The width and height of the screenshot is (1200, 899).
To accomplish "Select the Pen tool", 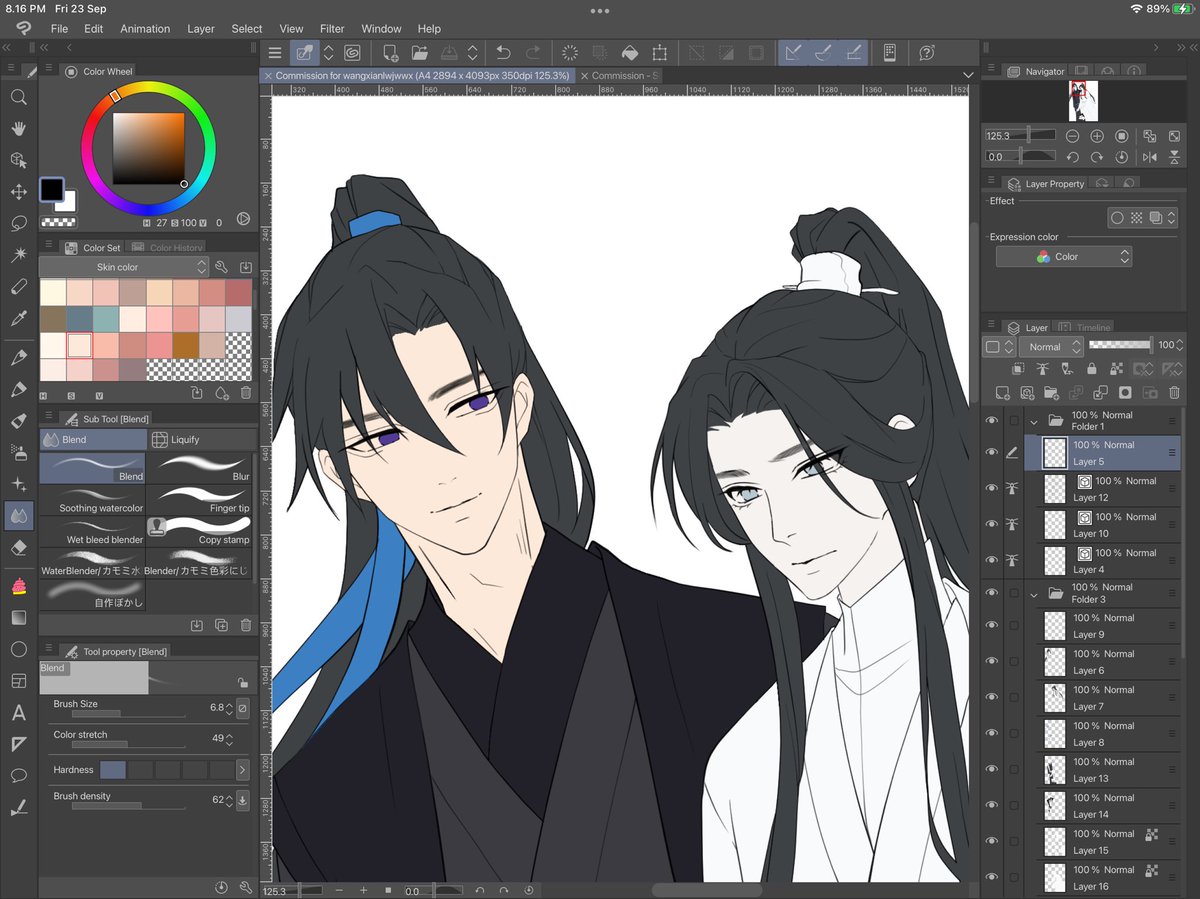I will pyautogui.click(x=18, y=357).
